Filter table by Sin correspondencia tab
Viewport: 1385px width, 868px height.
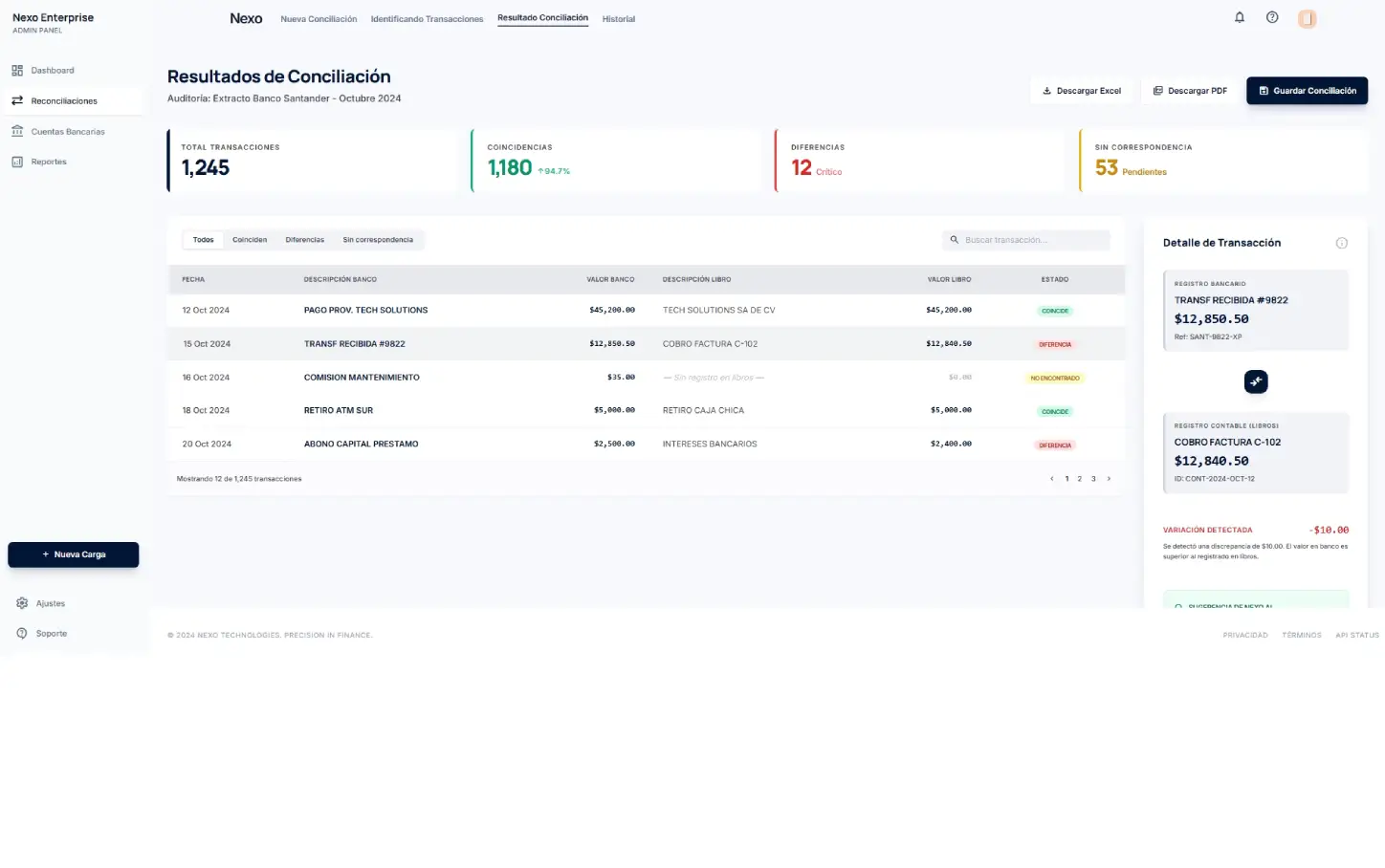tap(378, 240)
